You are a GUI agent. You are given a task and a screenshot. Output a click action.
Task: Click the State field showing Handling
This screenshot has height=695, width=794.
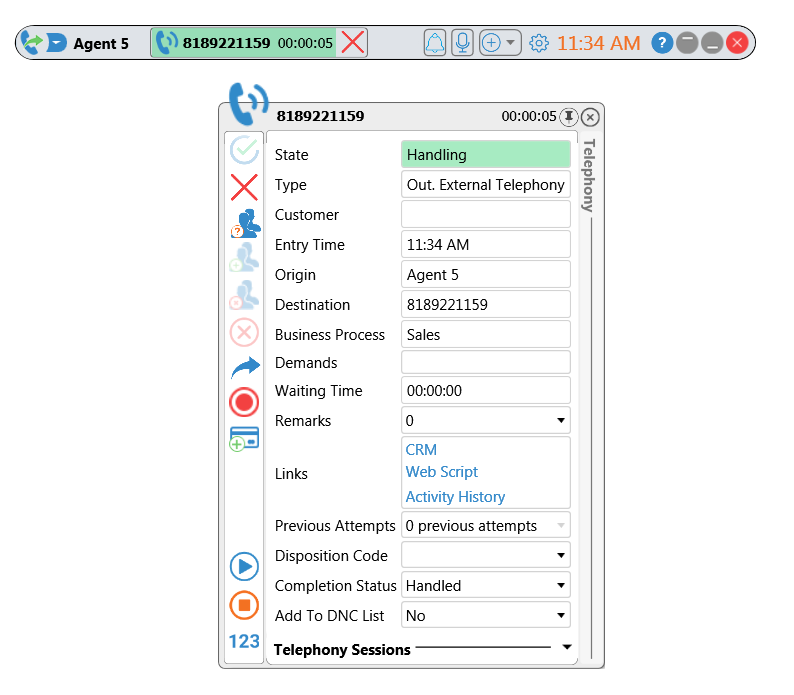[486, 155]
